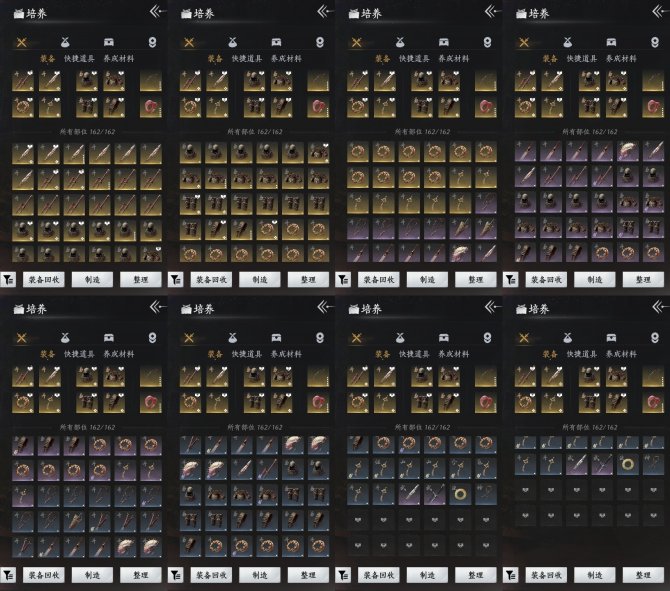670x591 pixels.
Task: Click back arrow in top row first panel
Action: tap(158, 12)
